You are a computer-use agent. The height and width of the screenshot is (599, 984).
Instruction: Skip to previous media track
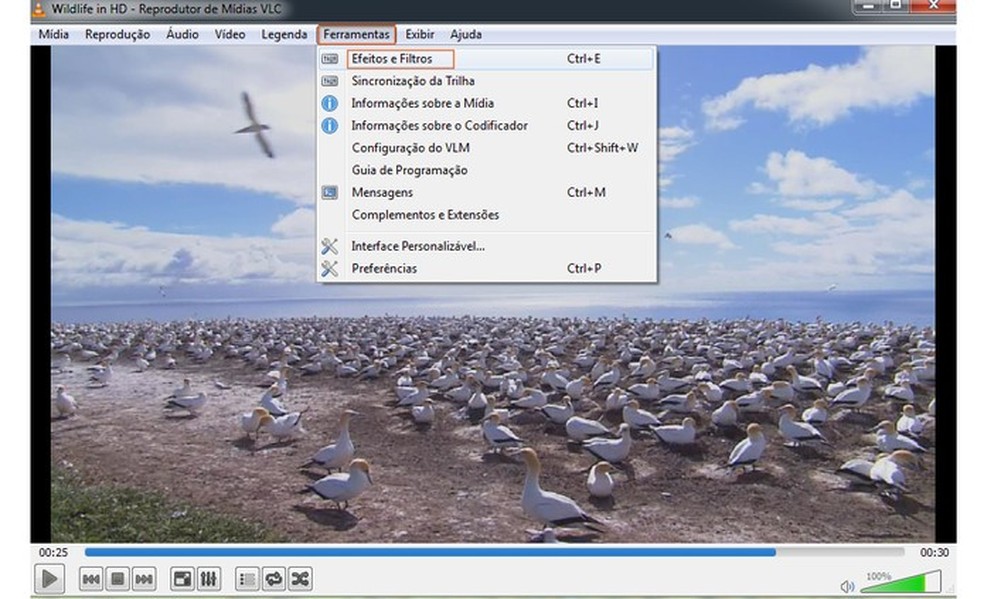coord(91,578)
